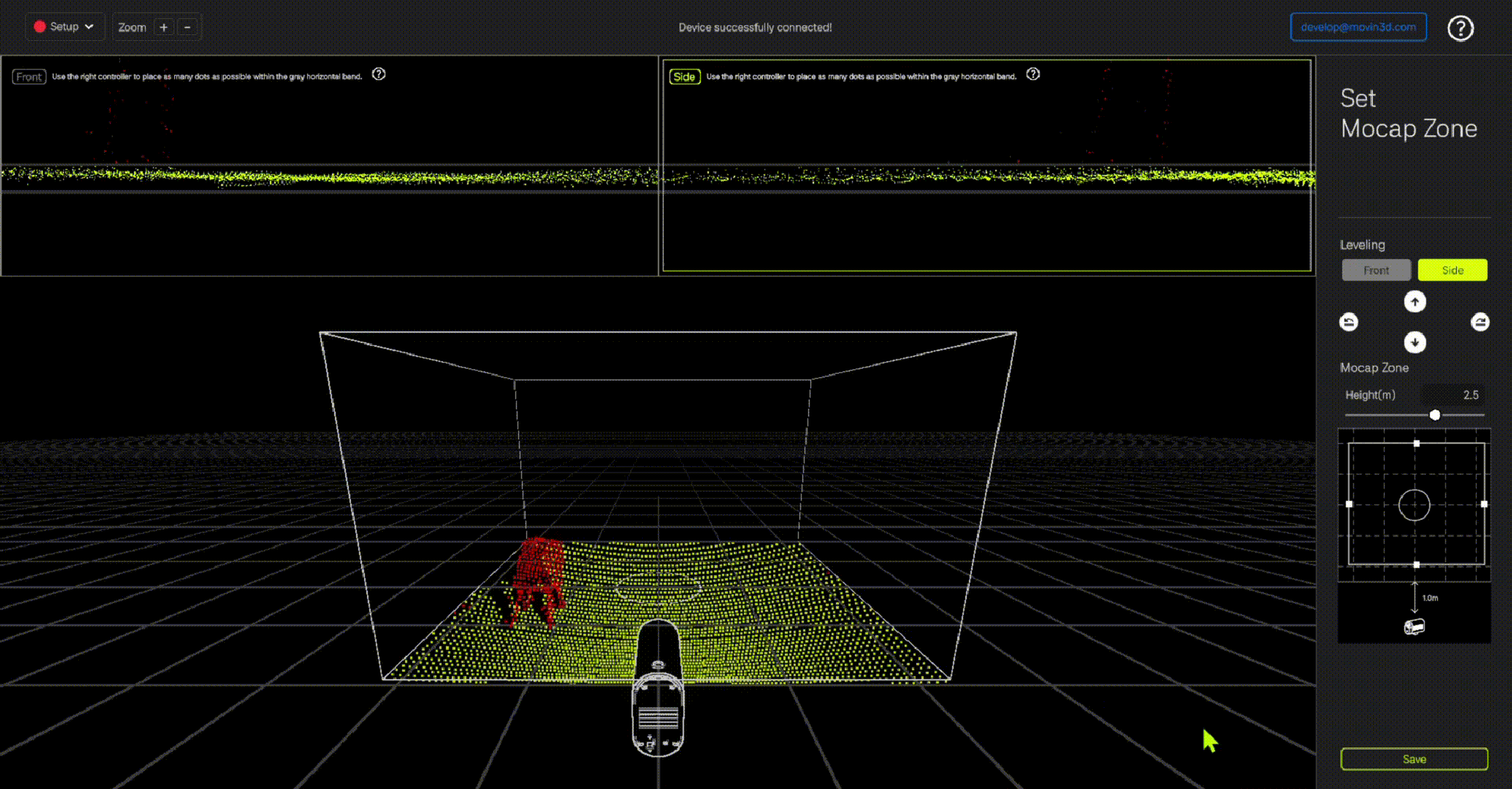This screenshot has height=789, width=1512.
Task: Open the help question mark at top right
Action: coord(1460,28)
